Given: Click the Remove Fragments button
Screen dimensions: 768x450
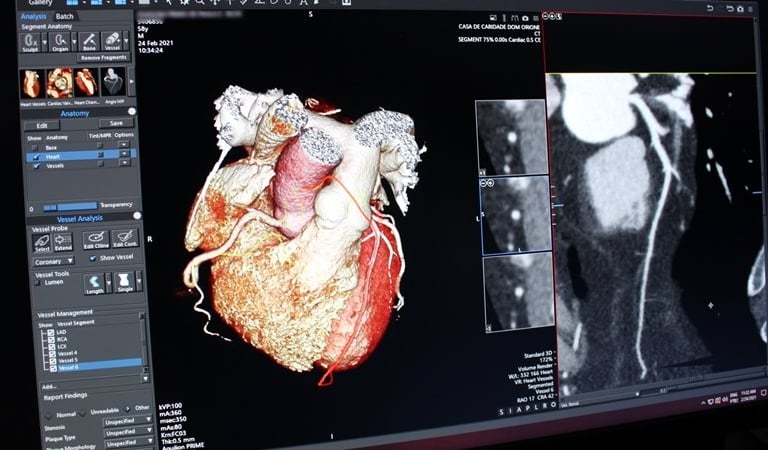Looking at the screenshot, I should (103, 58).
